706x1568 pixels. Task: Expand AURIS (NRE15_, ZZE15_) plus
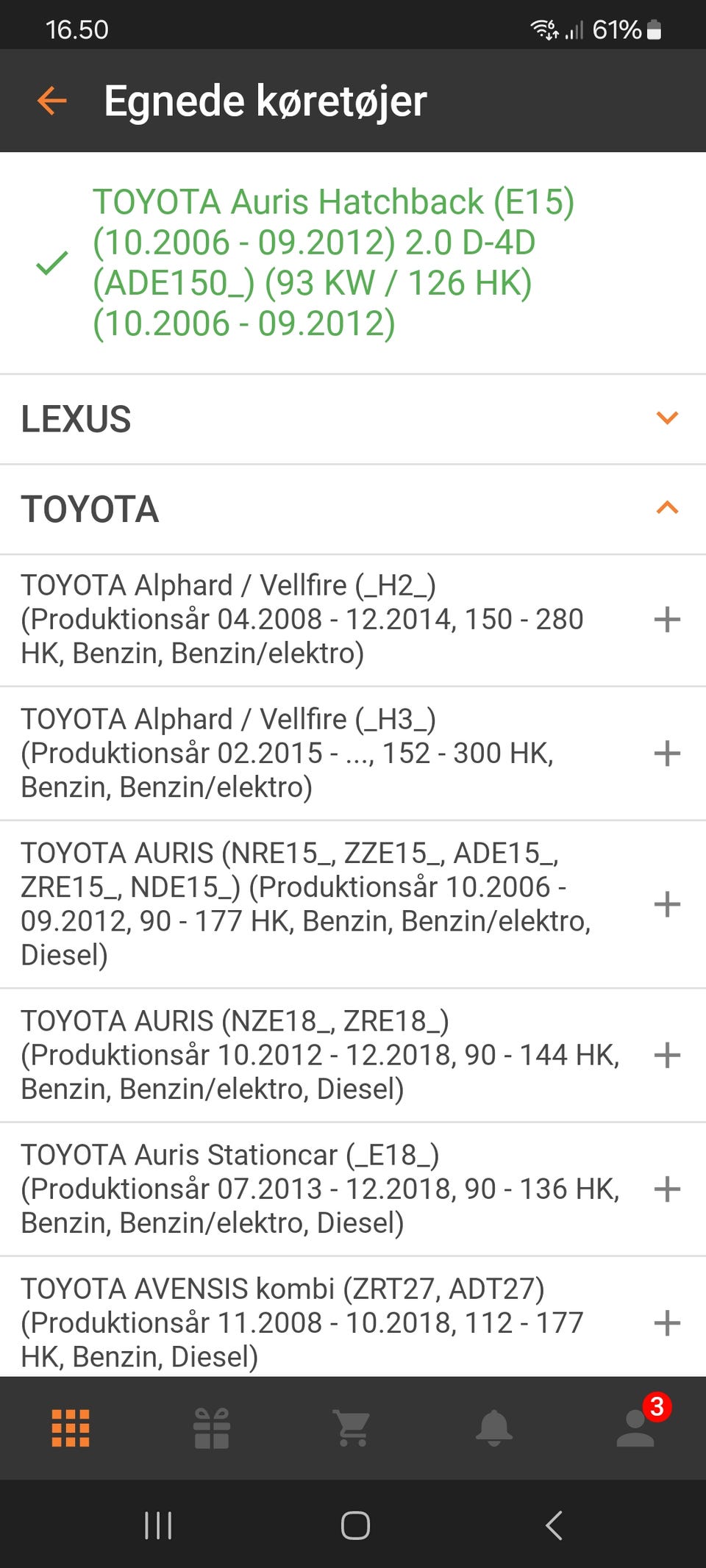pyautogui.click(x=667, y=904)
